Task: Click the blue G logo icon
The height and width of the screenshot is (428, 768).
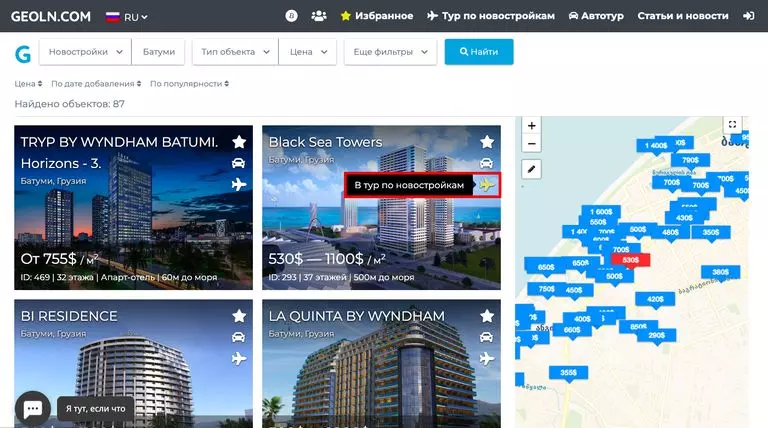Action: click(x=23, y=54)
